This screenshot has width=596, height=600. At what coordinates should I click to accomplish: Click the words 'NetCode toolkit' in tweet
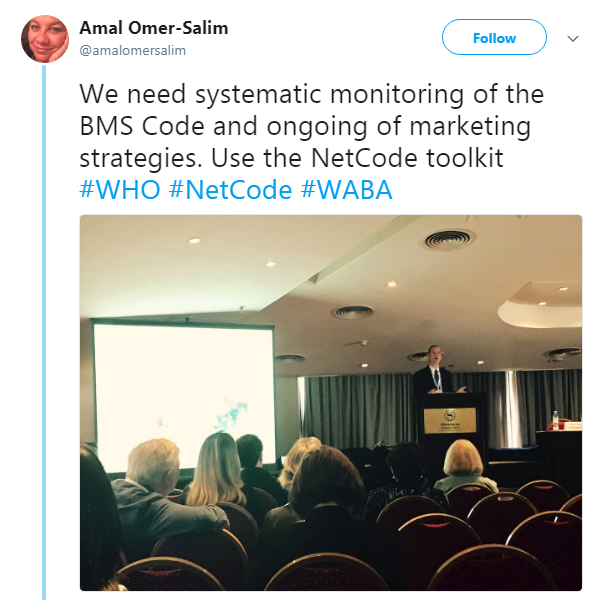pyautogui.click(x=407, y=158)
